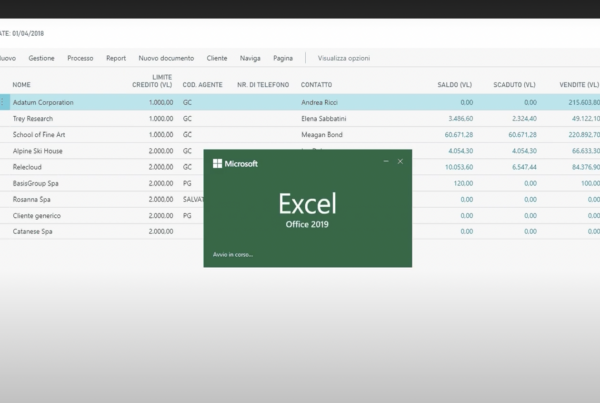Open School of Fine Art saldo 60.671,28
This screenshot has width=600, height=403.
(459, 135)
